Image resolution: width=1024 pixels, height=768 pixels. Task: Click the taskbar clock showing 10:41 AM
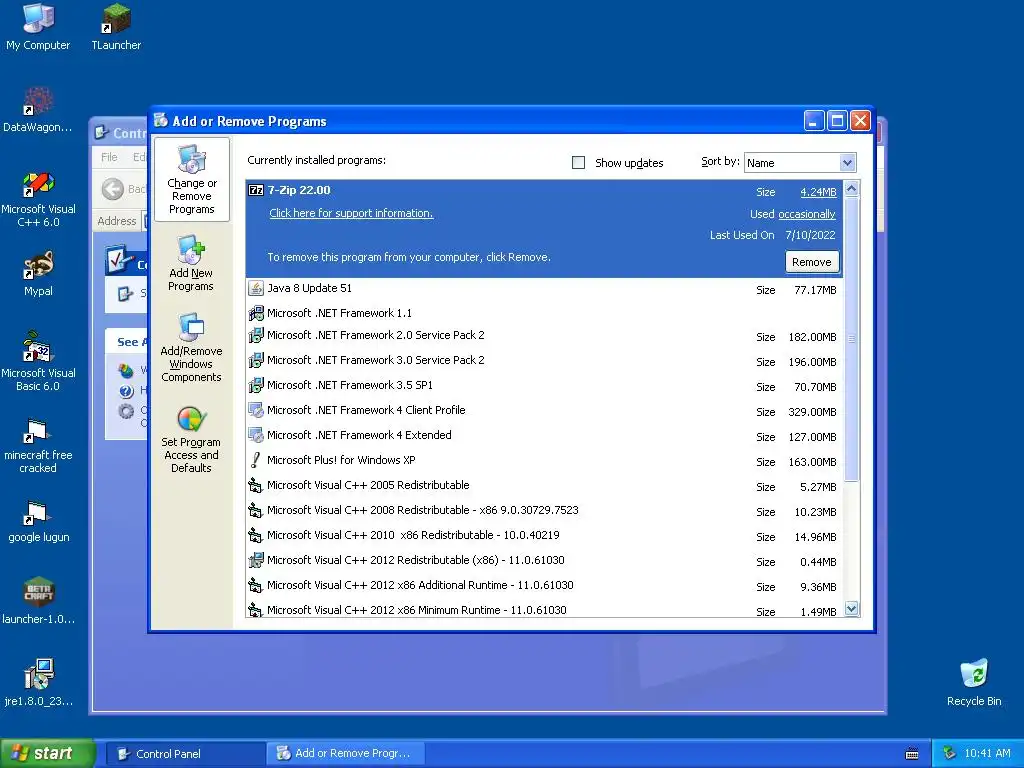tap(987, 753)
